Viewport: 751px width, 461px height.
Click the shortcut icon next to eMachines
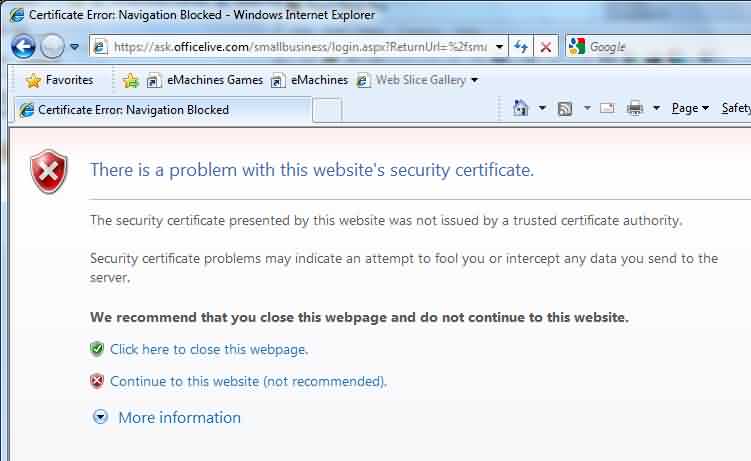pyautogui.click(x=278, y=80)
